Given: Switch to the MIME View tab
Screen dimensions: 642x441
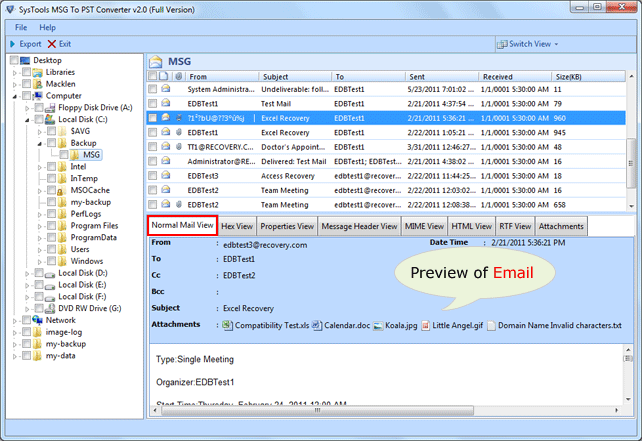Looking at the screenshot, I should [x=424, y=226].
